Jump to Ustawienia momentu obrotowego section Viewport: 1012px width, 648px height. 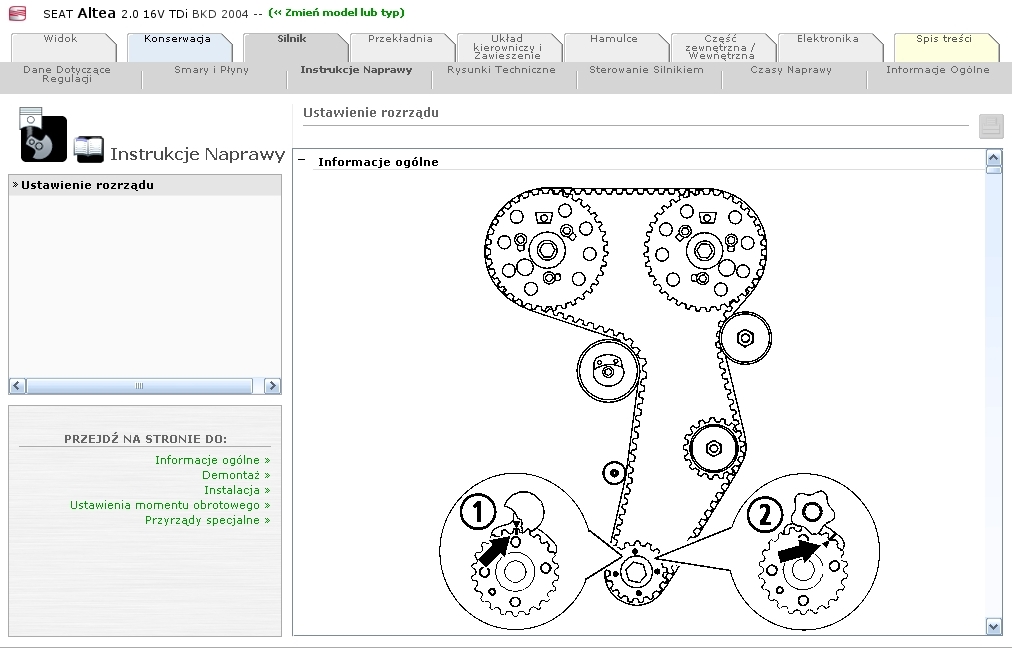(170, 505)
